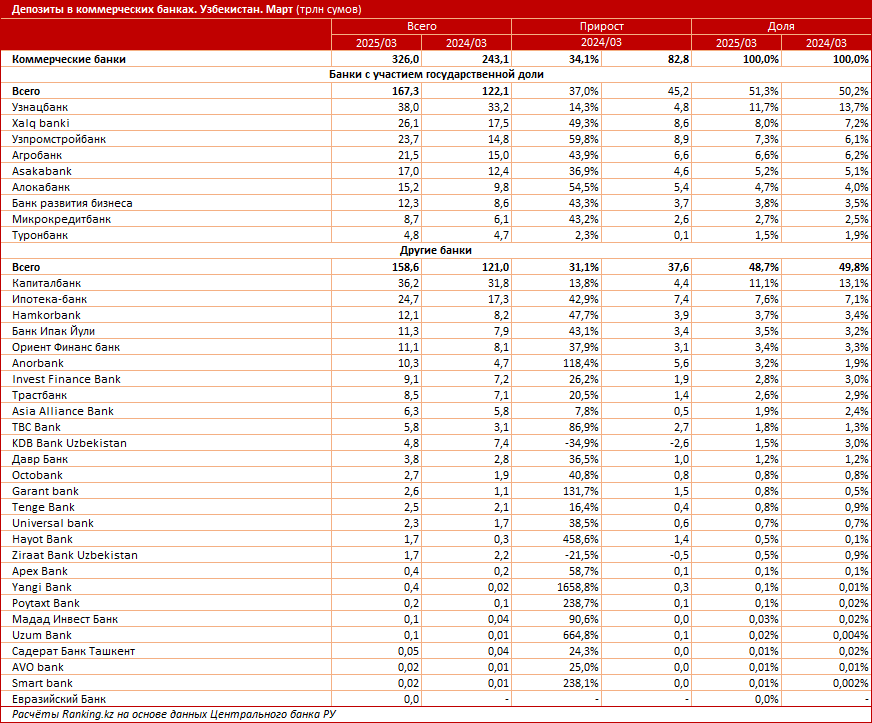
Task: Select the 'KDB Bank Uzbekistan' row label
Action: coord(70,443)
